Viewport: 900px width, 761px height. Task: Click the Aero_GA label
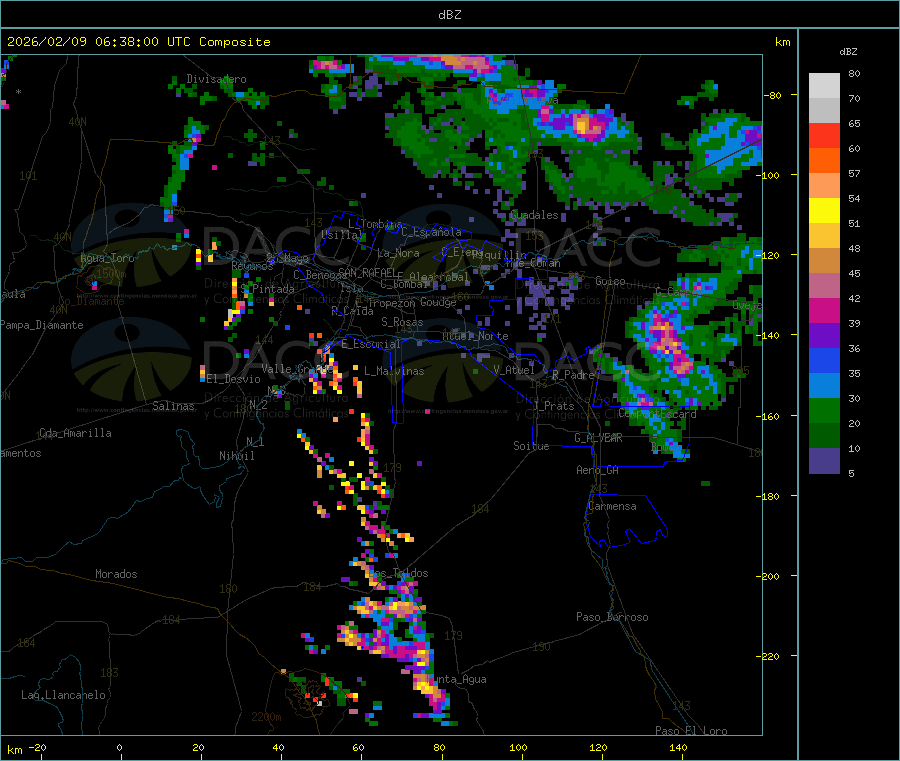597,470
